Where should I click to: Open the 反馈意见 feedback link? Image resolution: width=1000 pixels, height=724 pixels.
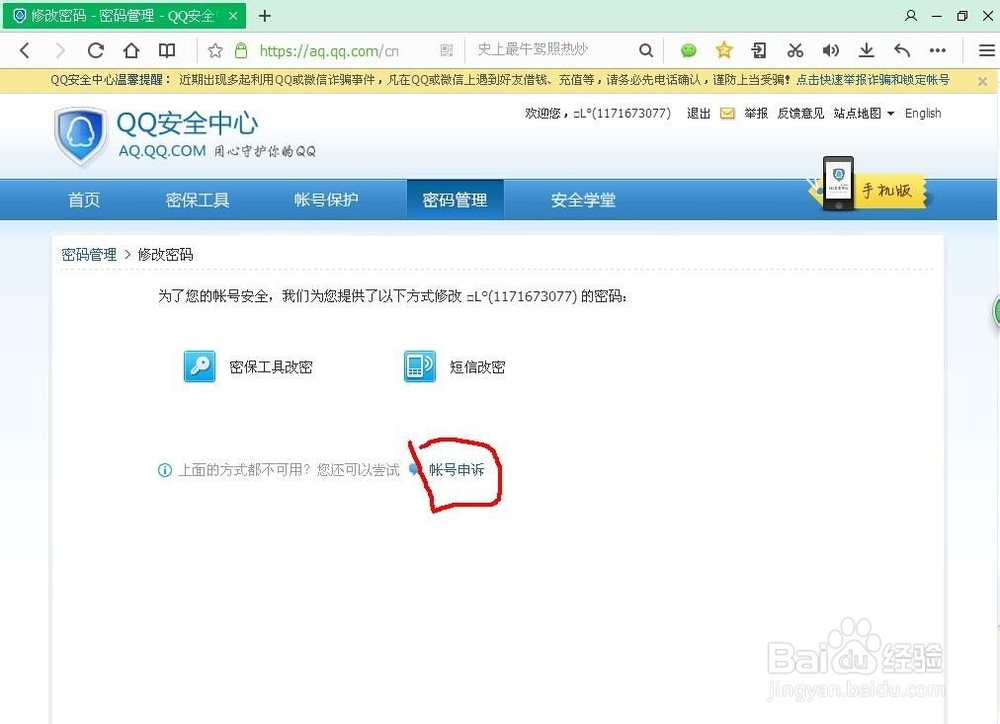(x=800, y=114)
